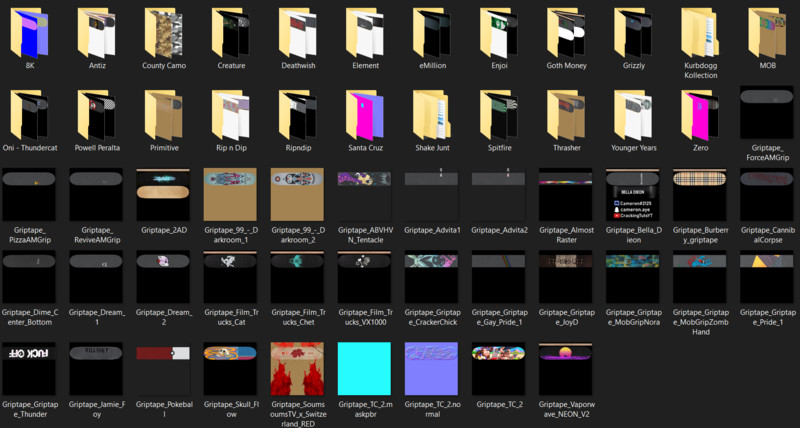Screen dimensions: 800x428
Task: Open the eMillion folder
Action: pyautogui.click(x=433, y=33)
